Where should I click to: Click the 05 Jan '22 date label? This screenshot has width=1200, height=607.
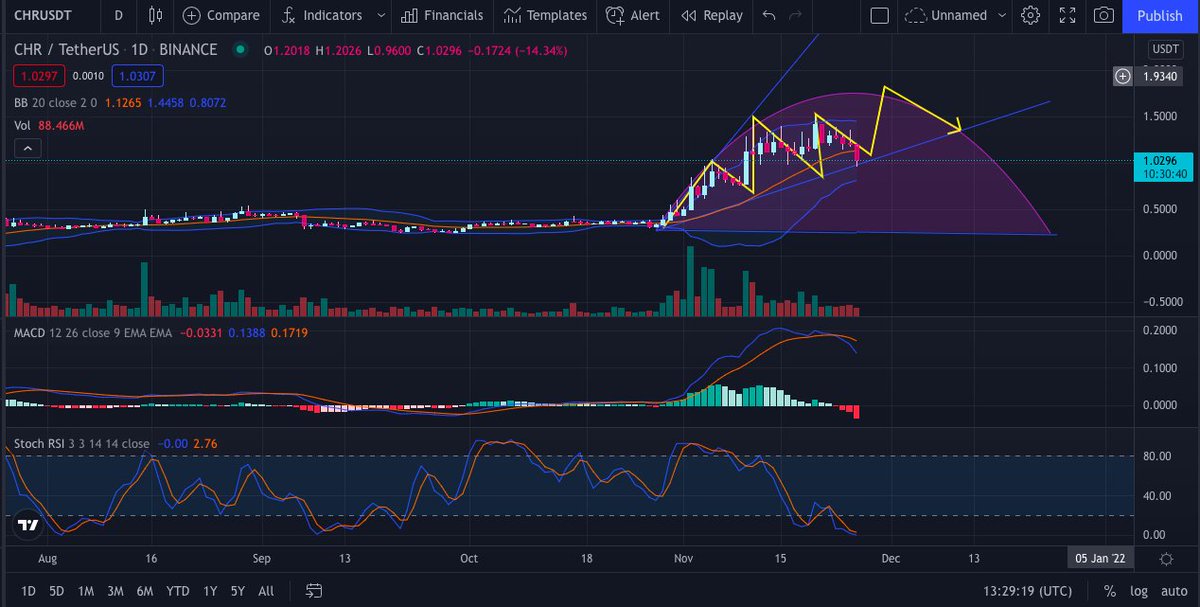pos(1101,558)
